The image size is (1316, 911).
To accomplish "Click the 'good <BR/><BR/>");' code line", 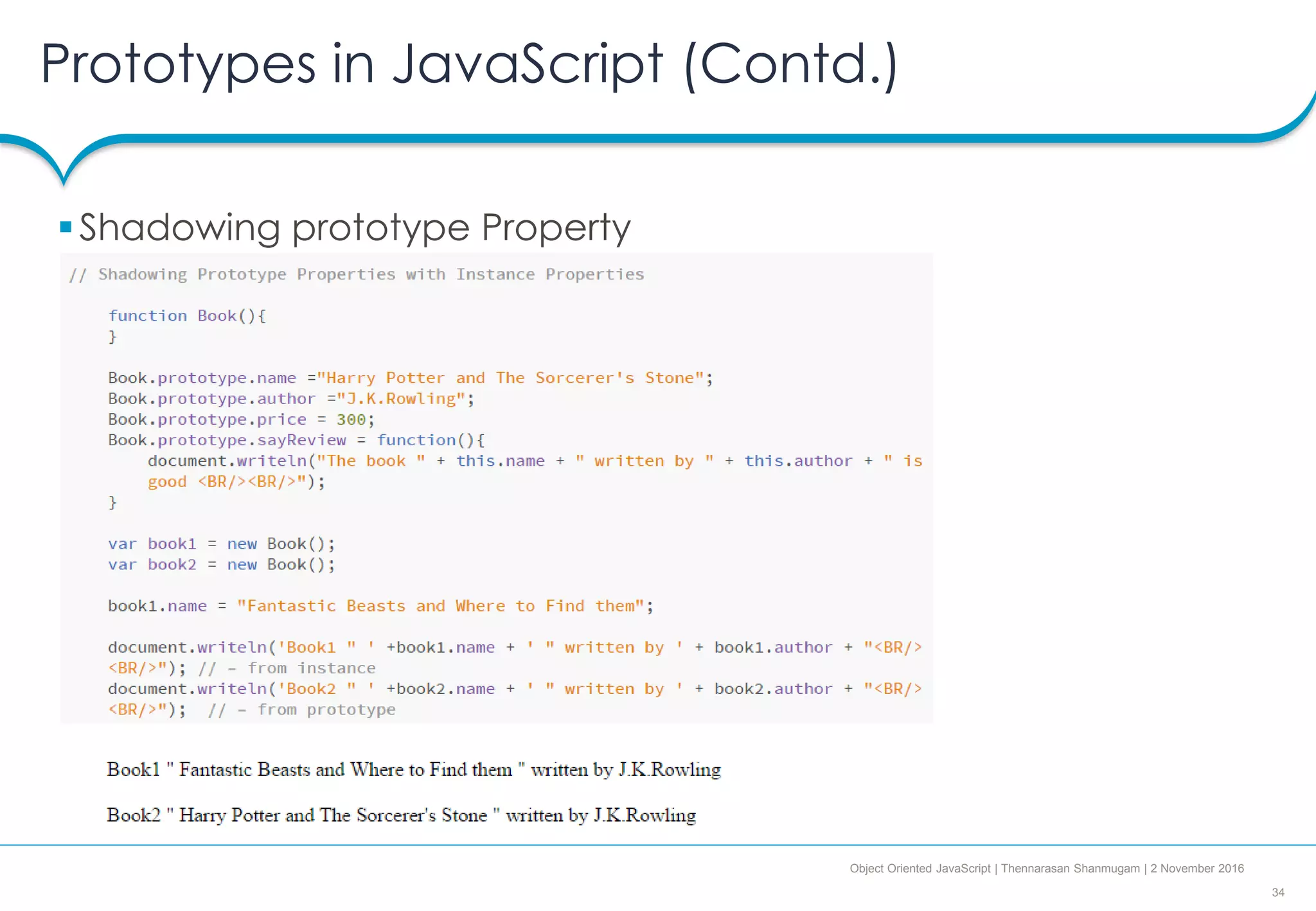I will pos(236,482).
